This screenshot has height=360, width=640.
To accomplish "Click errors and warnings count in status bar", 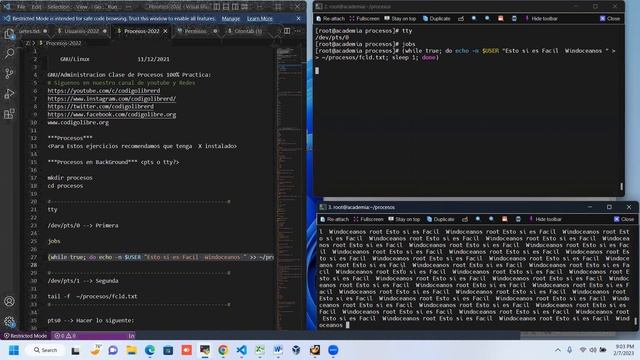I will pos(65,336).
